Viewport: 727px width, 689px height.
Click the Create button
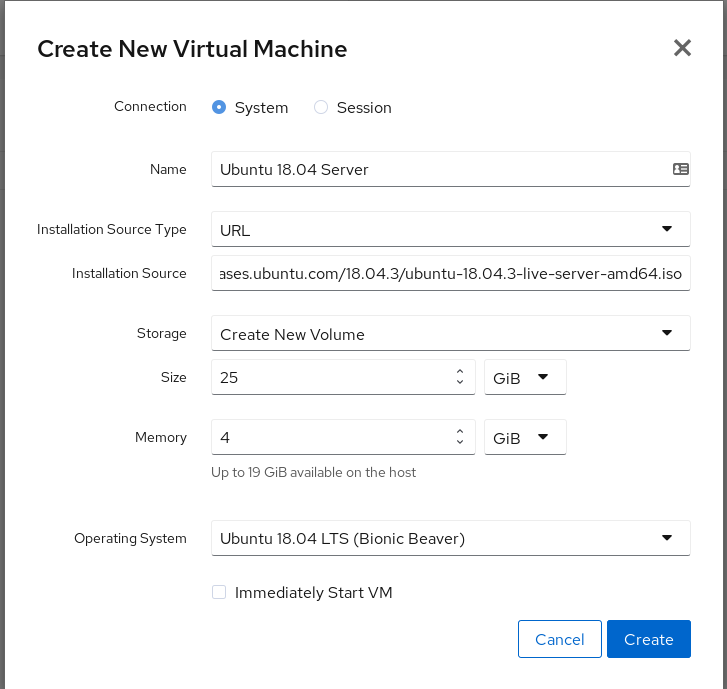(x=649, y=639)
